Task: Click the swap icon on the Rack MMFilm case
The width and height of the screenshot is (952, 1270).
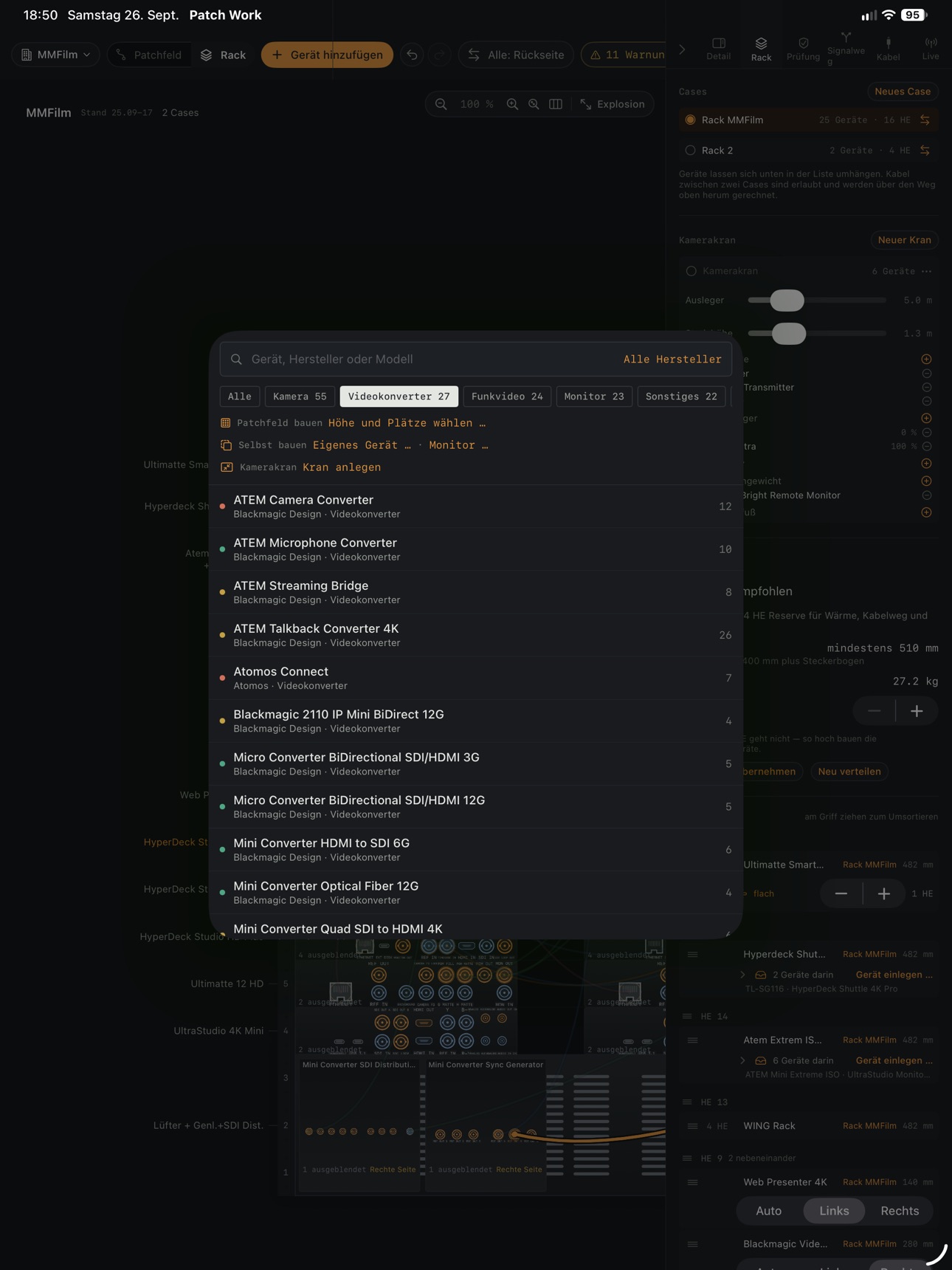Action: pos(925,120)
